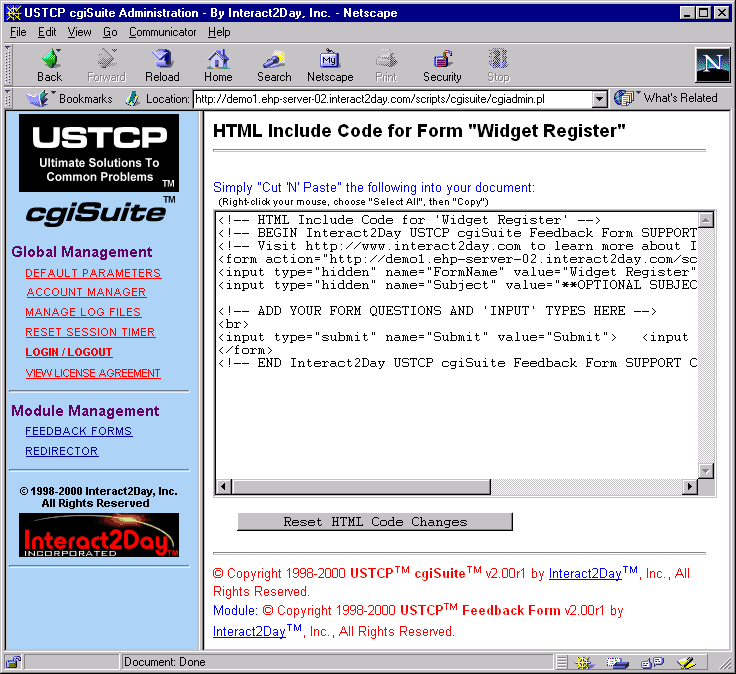The width and height of the screenshot is (736, 674).
Task: Open FEEDBACK FORMS module link
Action: click(79, 431)
